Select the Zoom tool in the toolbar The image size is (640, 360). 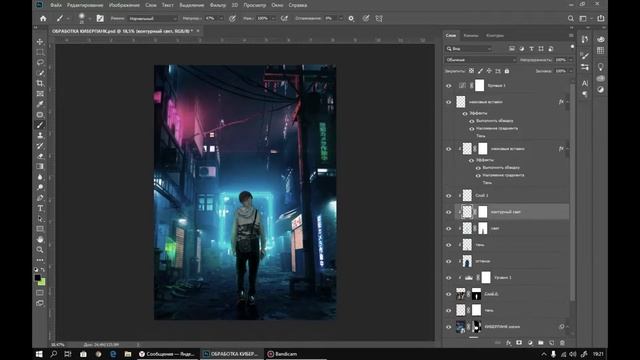(40, 249)
